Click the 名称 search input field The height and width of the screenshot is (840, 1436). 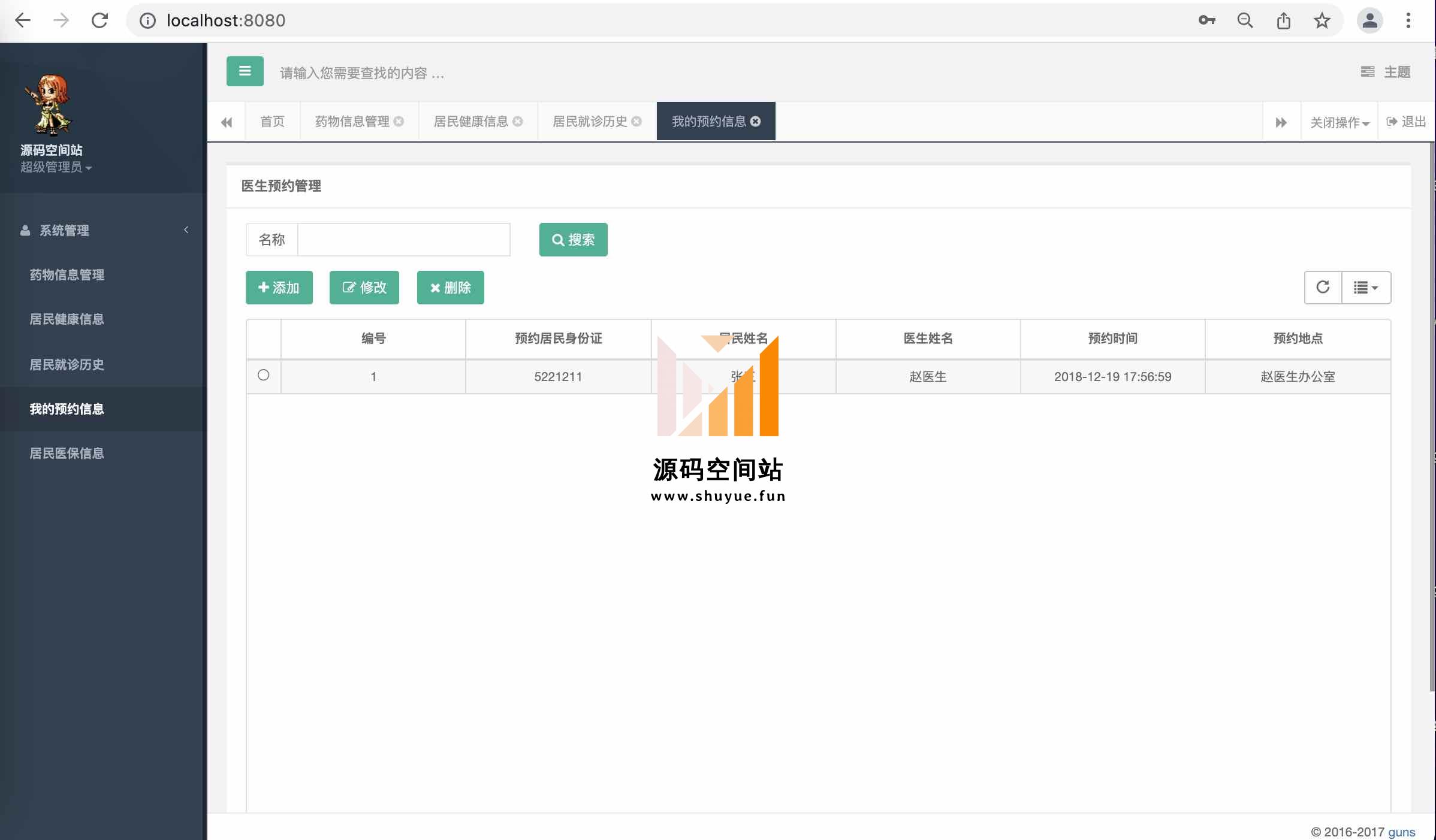coord(403,240)
